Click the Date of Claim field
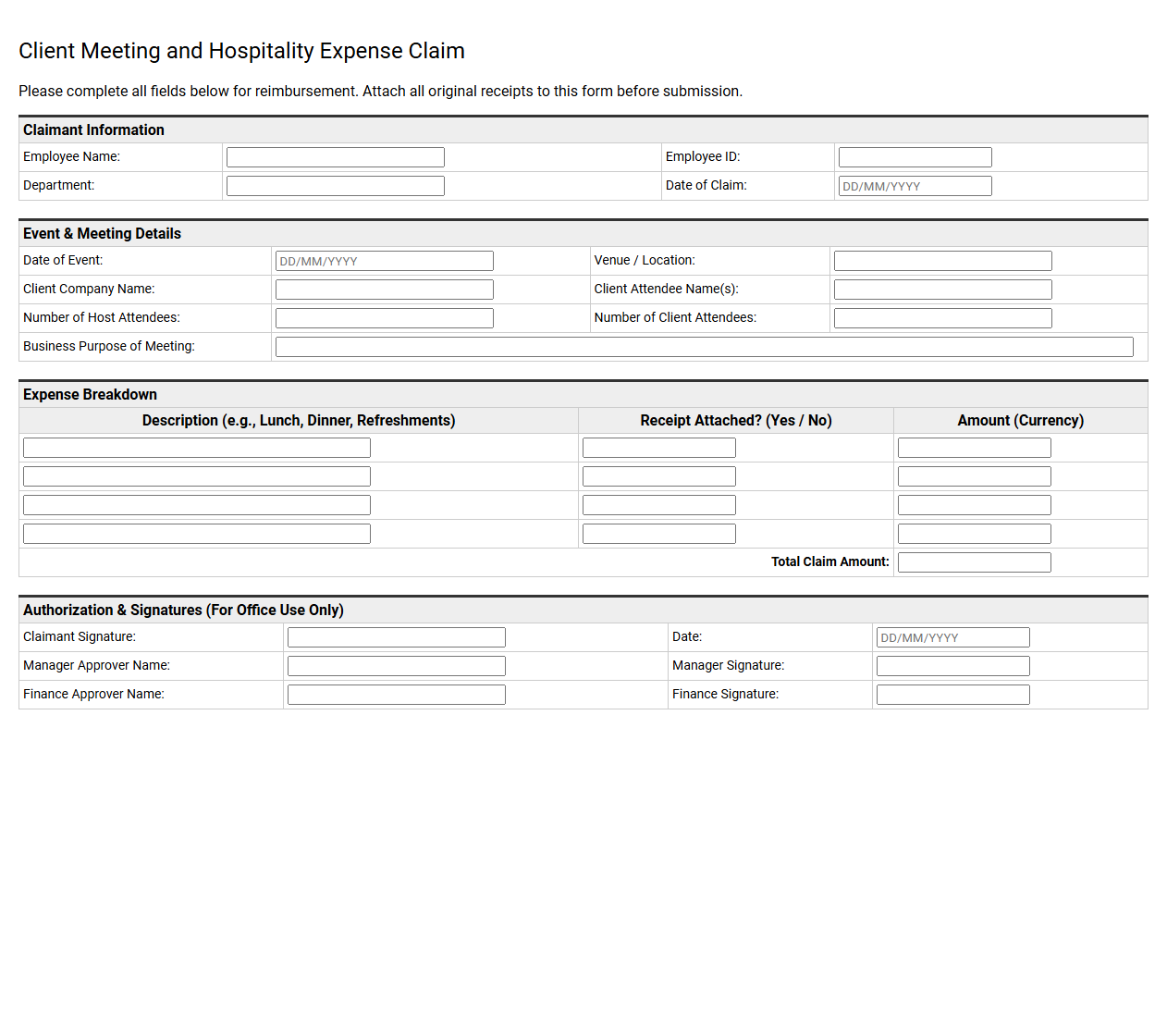This screenshot has height=1036, width=1167. pyautogui.click(x=915, y=186)
